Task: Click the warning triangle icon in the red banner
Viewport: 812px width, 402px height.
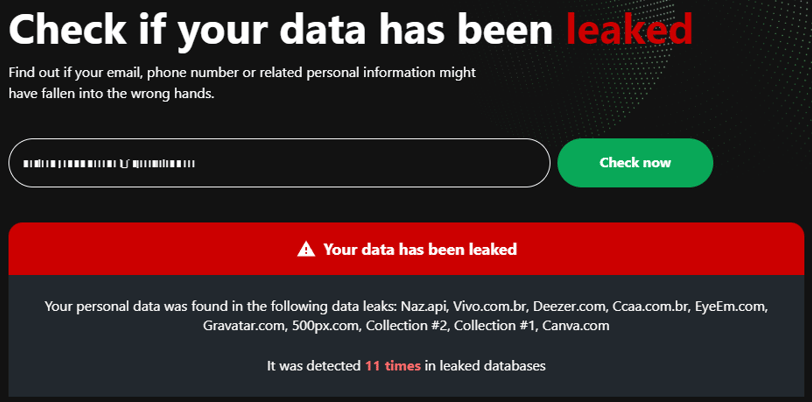Action: click(x=306, y=250)
